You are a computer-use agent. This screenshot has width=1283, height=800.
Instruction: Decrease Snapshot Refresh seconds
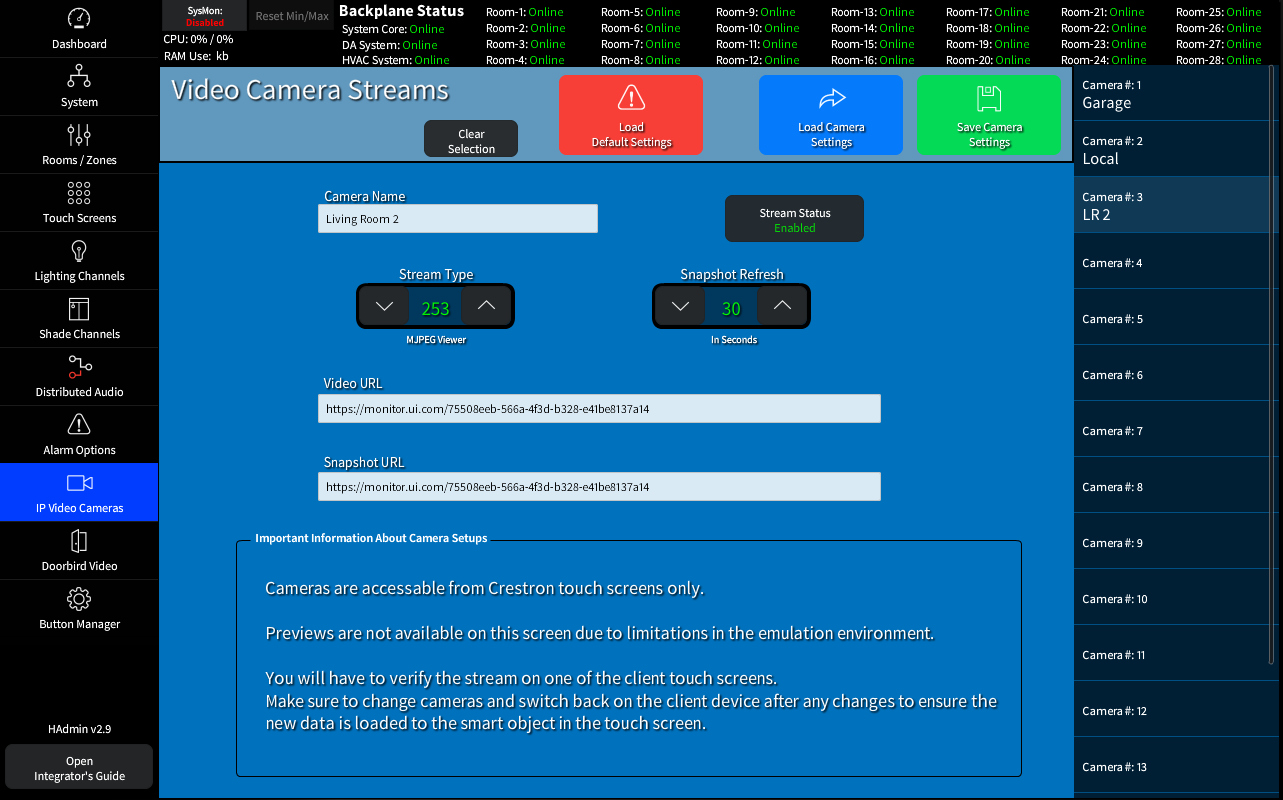[x=680, y=306]
